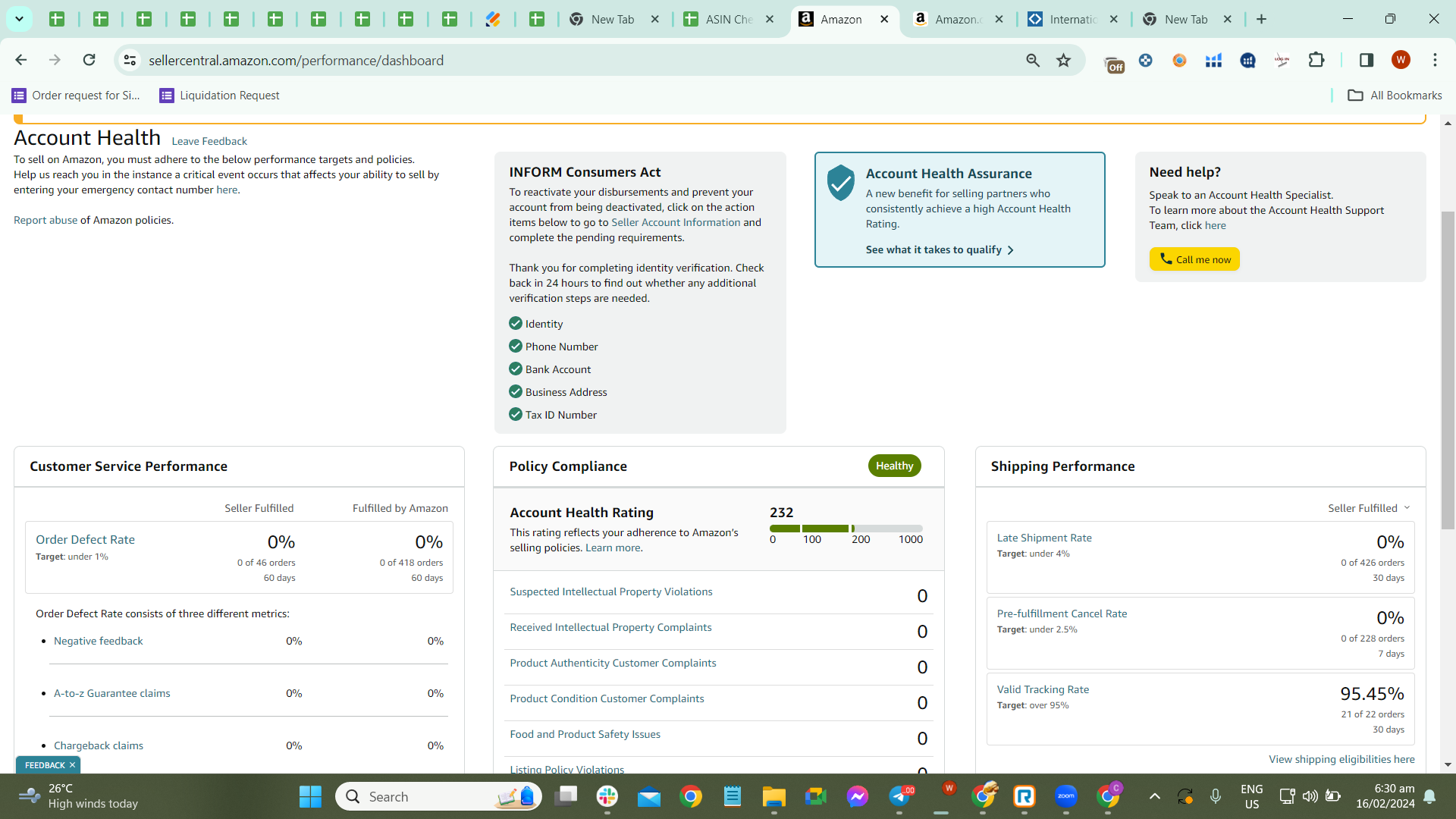Show hidden system tray icons
Viewport: 1456px width, 819px height.
1154,797
